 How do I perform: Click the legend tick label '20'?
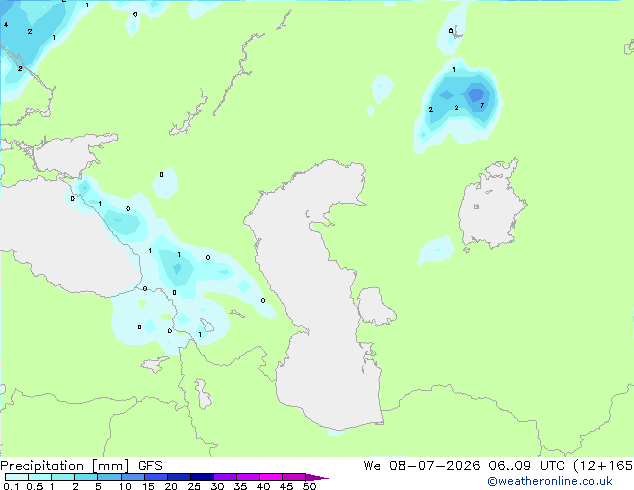(171, 486)
